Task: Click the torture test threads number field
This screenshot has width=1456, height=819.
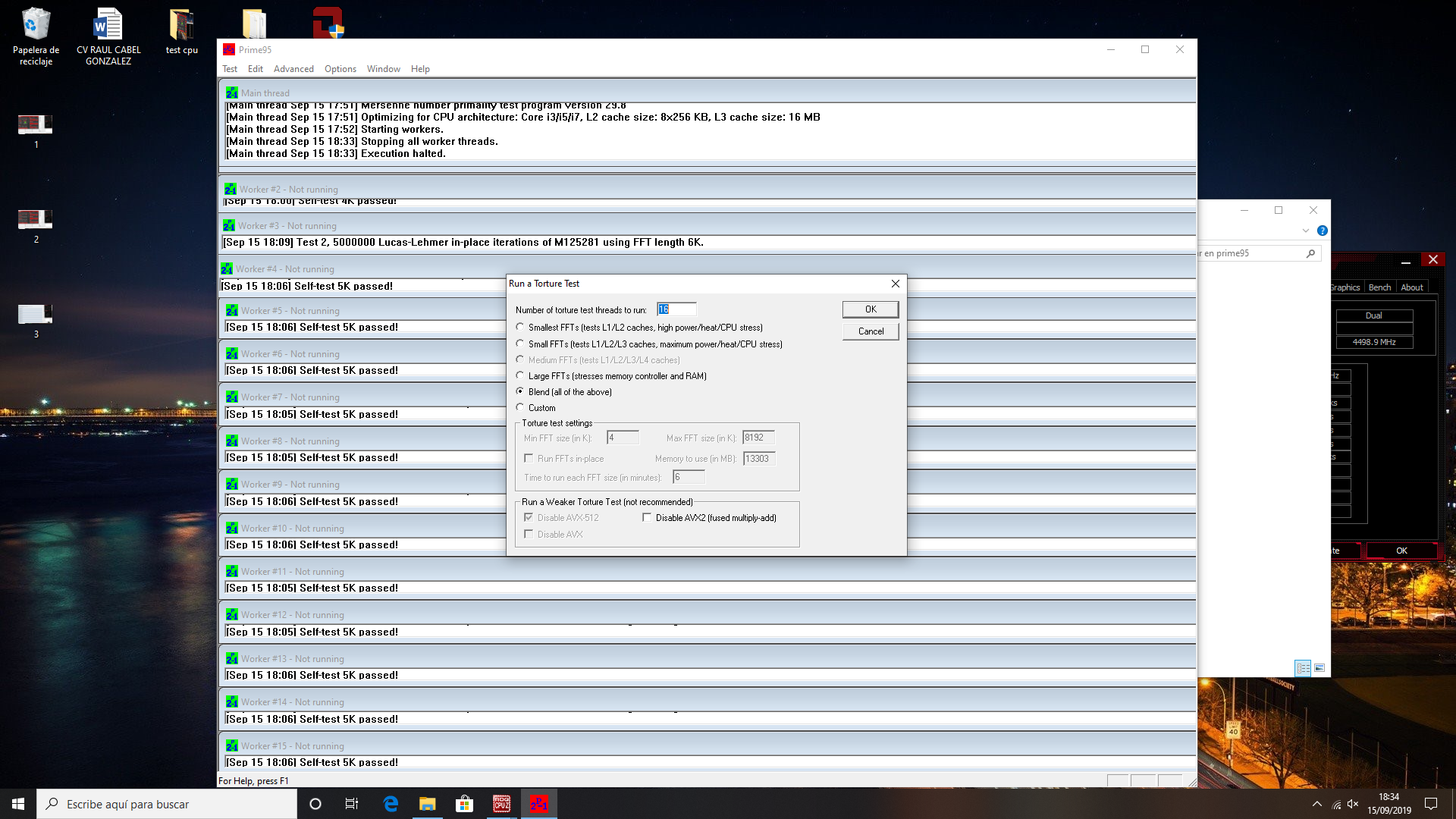Action: click(x=676, y=309)
